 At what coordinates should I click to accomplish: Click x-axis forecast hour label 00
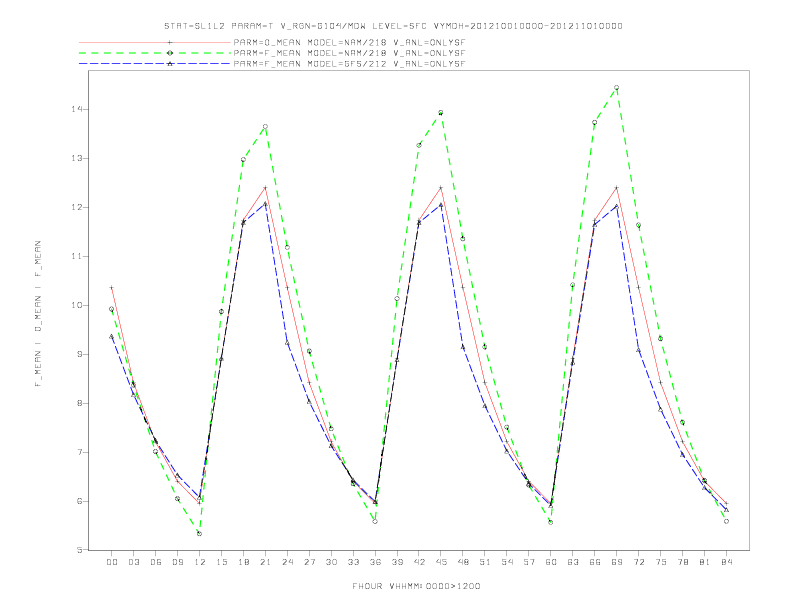112,562
